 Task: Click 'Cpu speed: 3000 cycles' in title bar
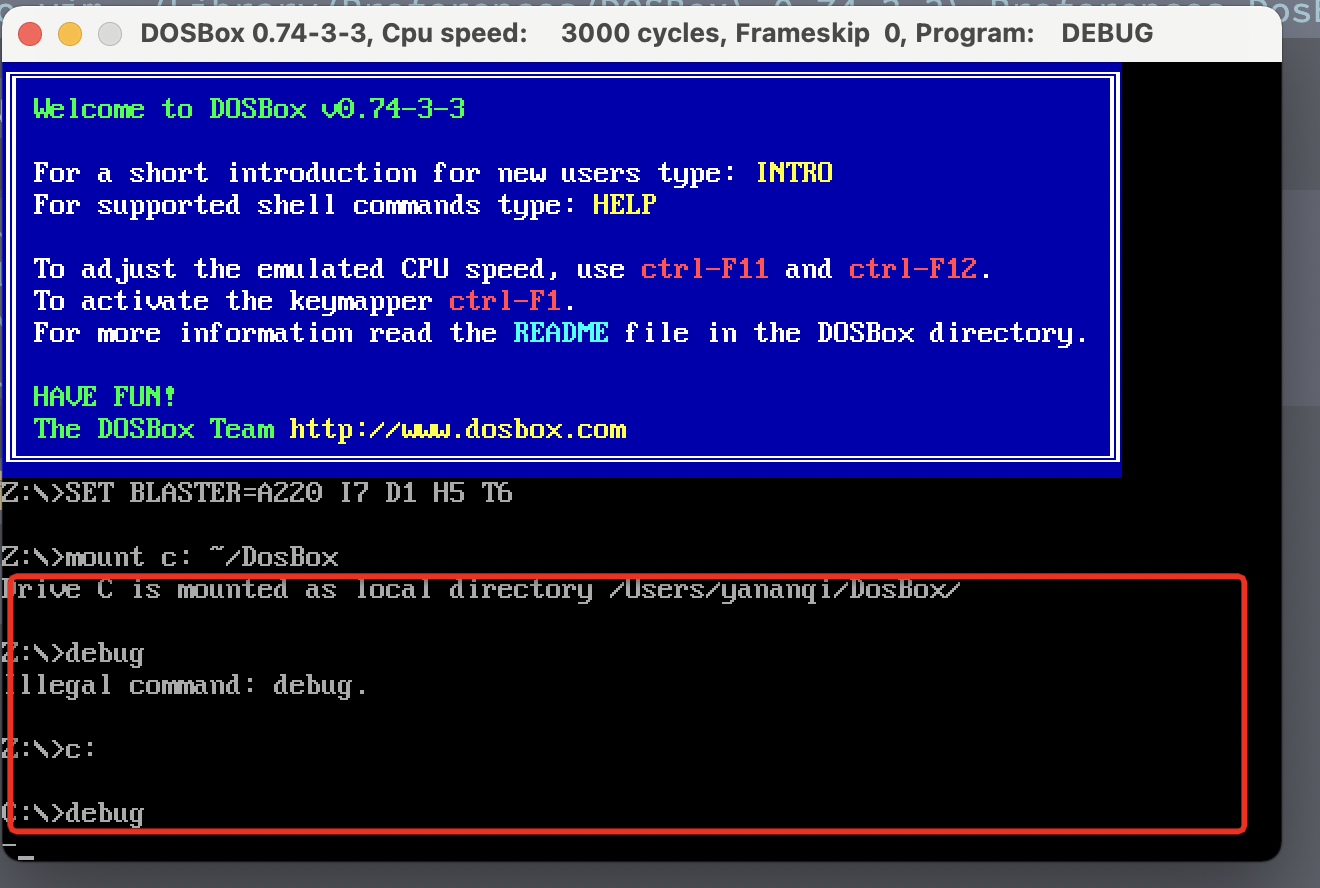(555, 33)
